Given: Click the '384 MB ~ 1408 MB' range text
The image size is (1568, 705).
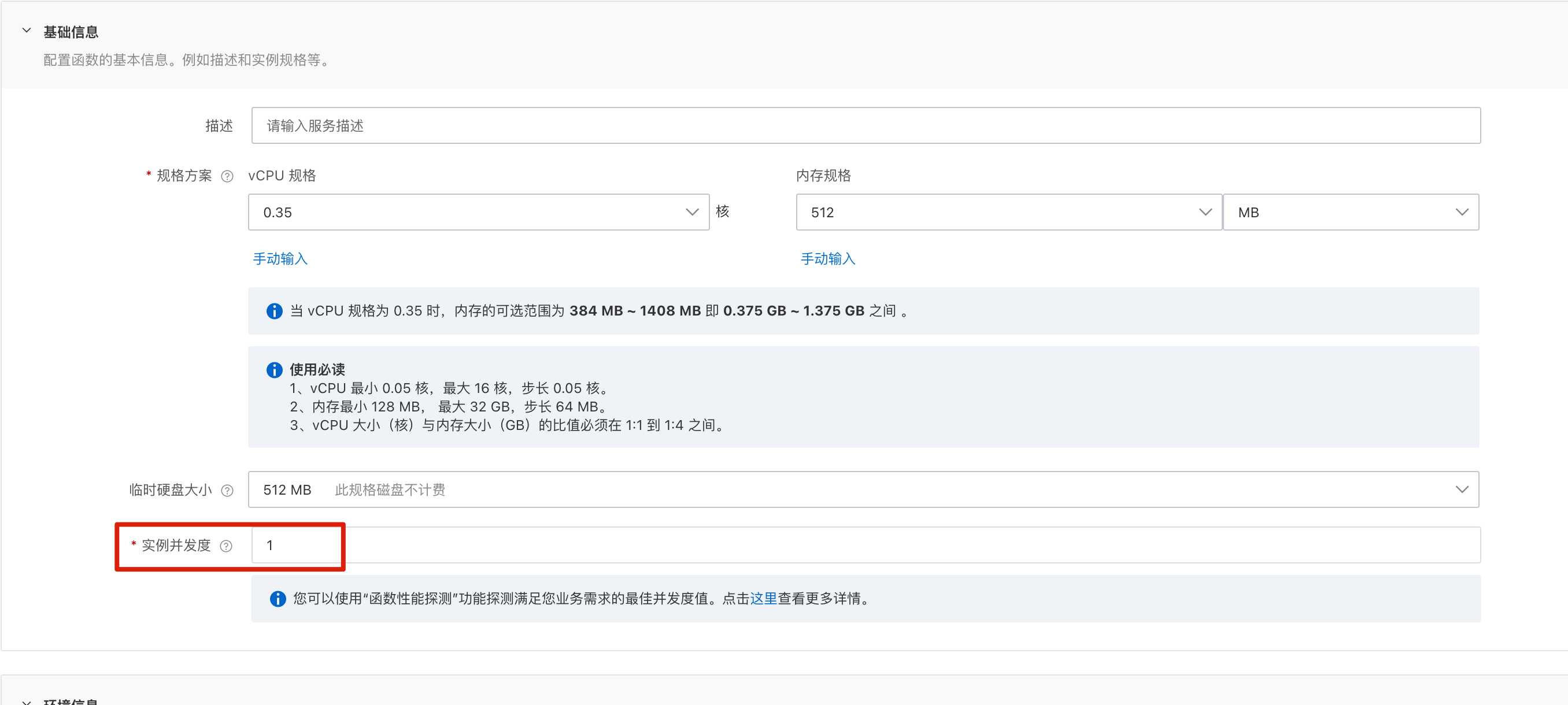Looking at the screenshot, I should [635, 311].
